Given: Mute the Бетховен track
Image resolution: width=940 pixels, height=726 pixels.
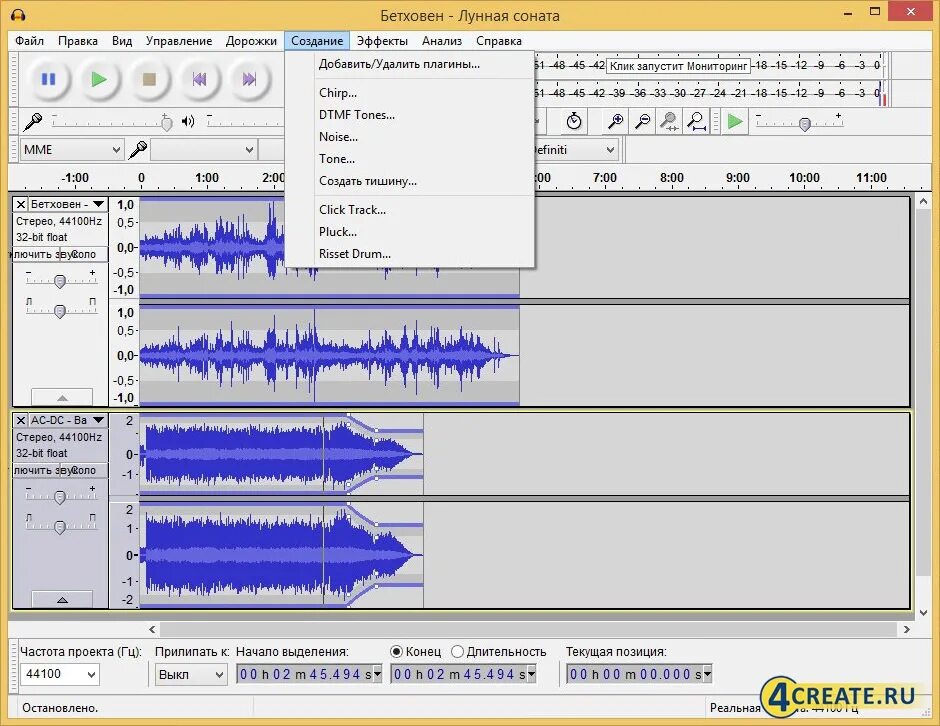Looking at the screenshot, I should point(36,254).
